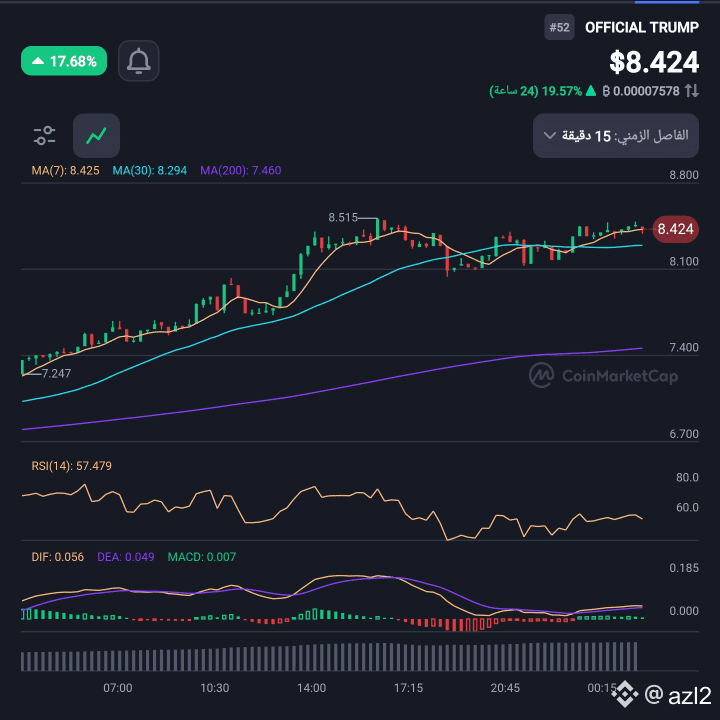720x720 pixels.
Task: Click the red 8.424 current price tag
Action: 675,229
